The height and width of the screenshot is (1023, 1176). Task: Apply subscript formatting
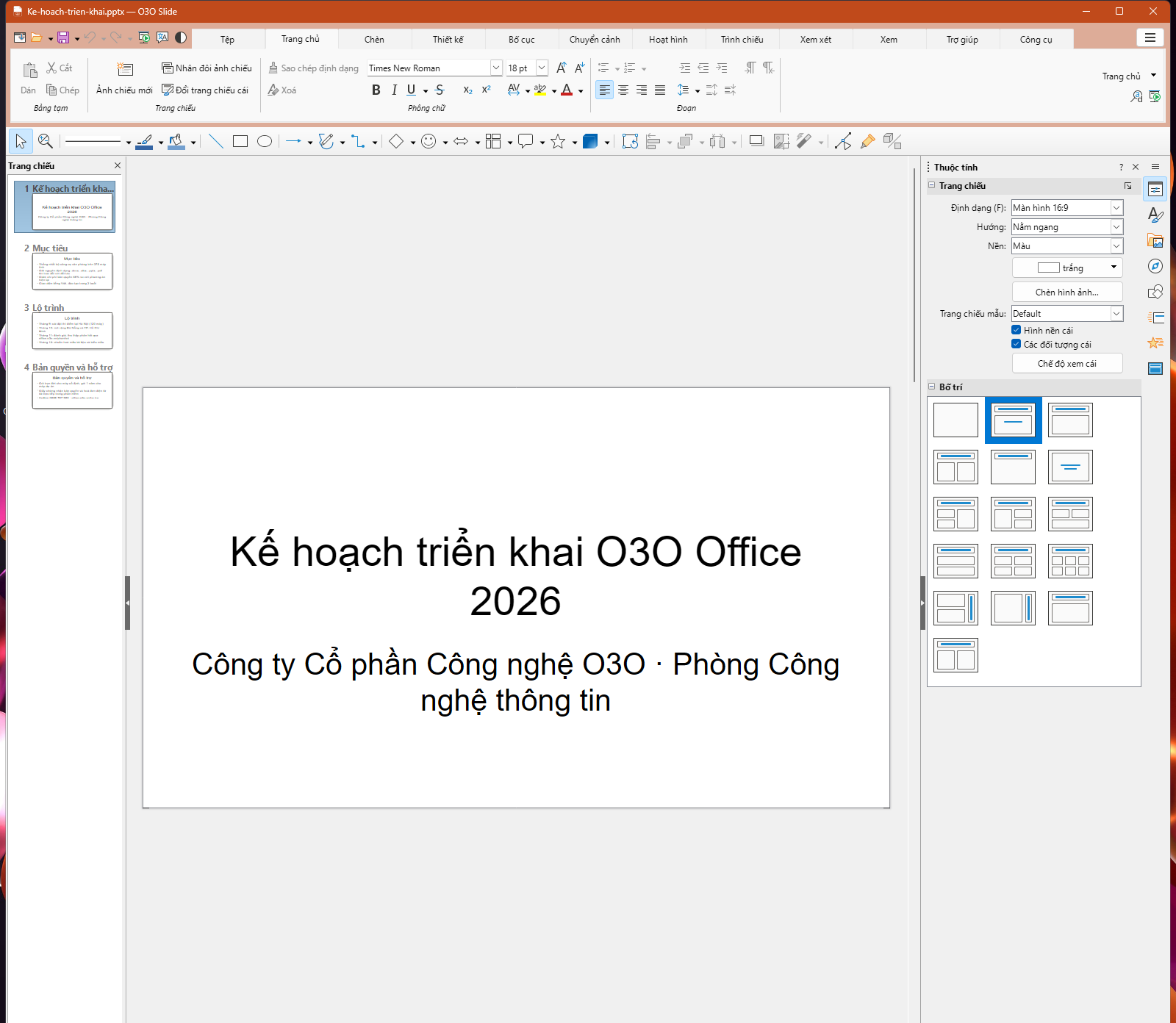[x=467, y=90]
